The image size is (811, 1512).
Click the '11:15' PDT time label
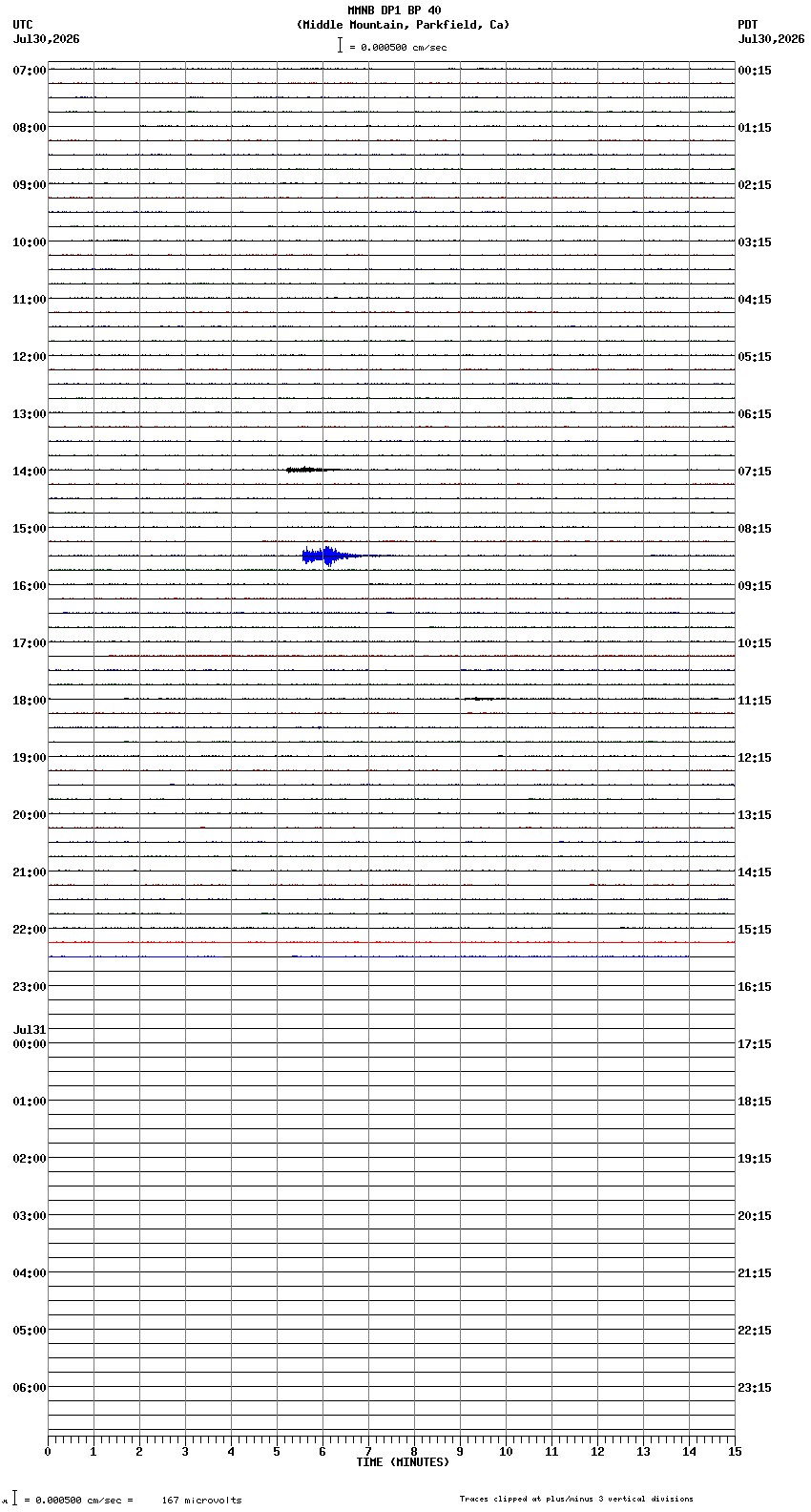[755, 701]
